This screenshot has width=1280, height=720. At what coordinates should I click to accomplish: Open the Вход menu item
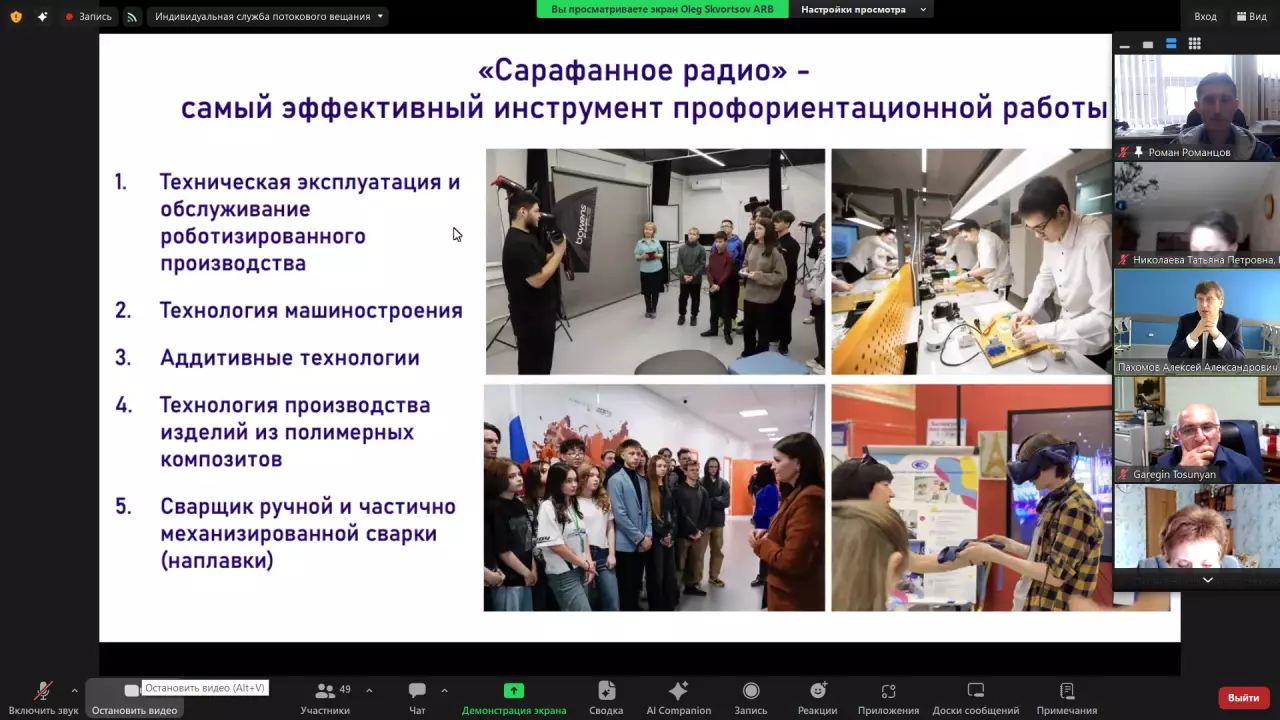(x=1205, y=17)
